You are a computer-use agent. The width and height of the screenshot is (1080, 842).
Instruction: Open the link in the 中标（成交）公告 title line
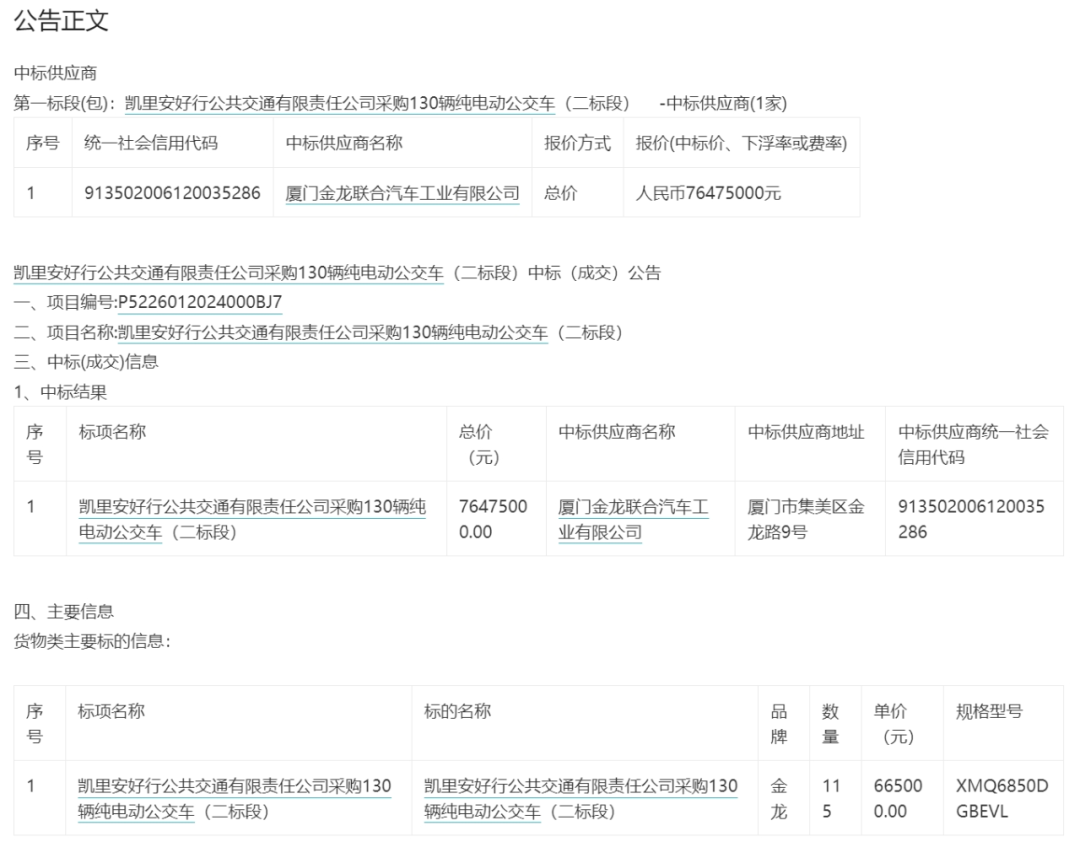click(x=229, y=273)
